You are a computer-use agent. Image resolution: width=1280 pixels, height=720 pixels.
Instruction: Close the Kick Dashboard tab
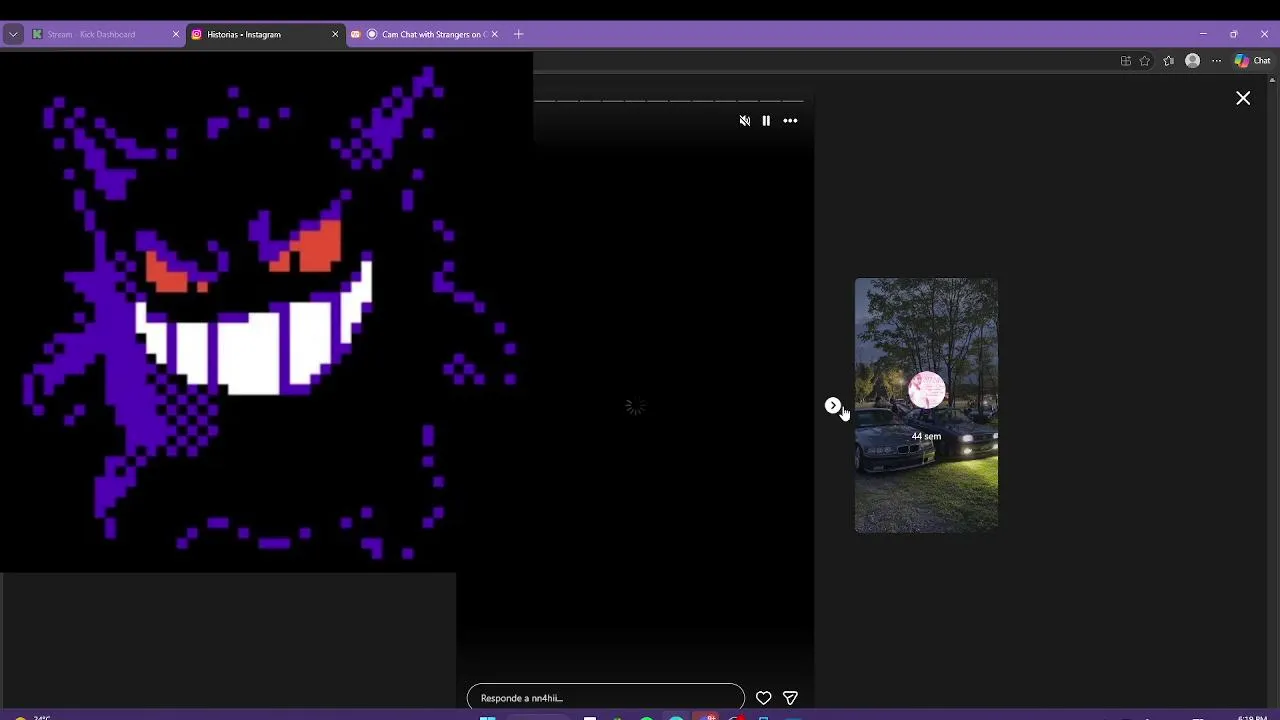pos(176,34)
